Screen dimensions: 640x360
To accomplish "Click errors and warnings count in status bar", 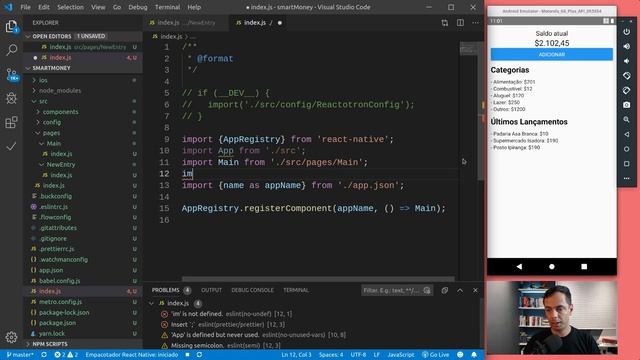I will tap(66, 355).
